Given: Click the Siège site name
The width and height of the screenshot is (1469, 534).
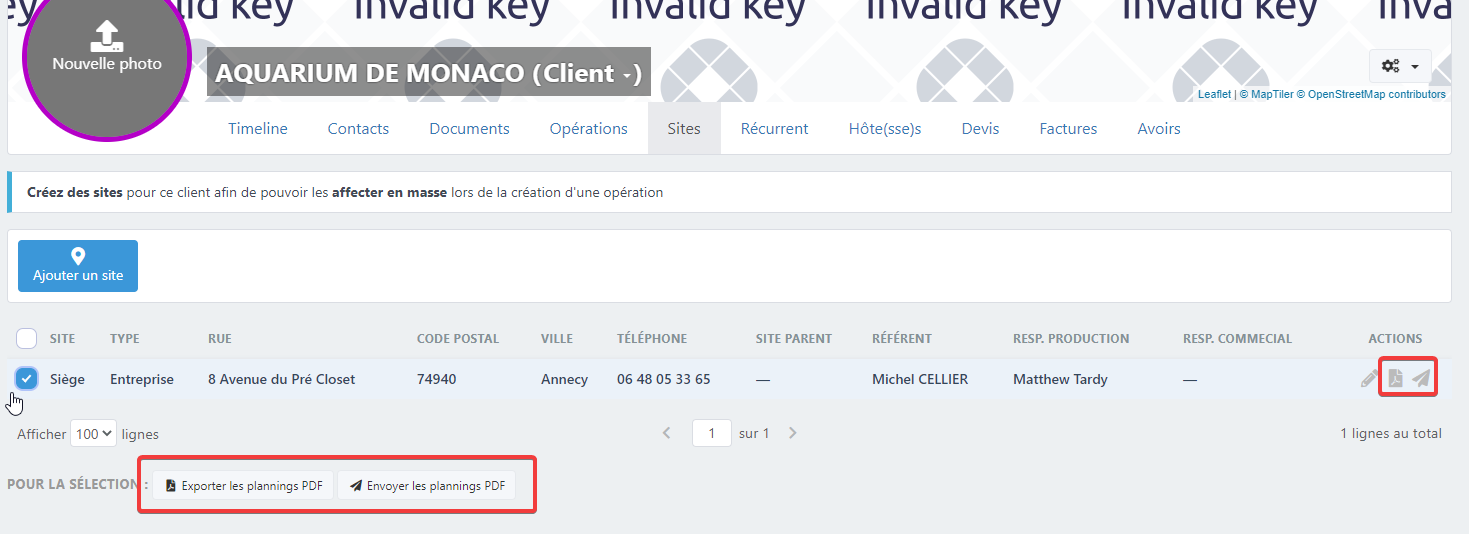Looking at the screenshot, I should (x=67, y=379).
